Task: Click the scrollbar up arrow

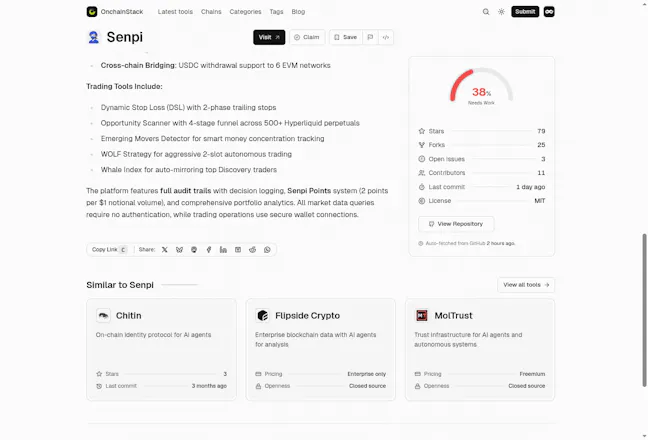Action: click(644, 3)
